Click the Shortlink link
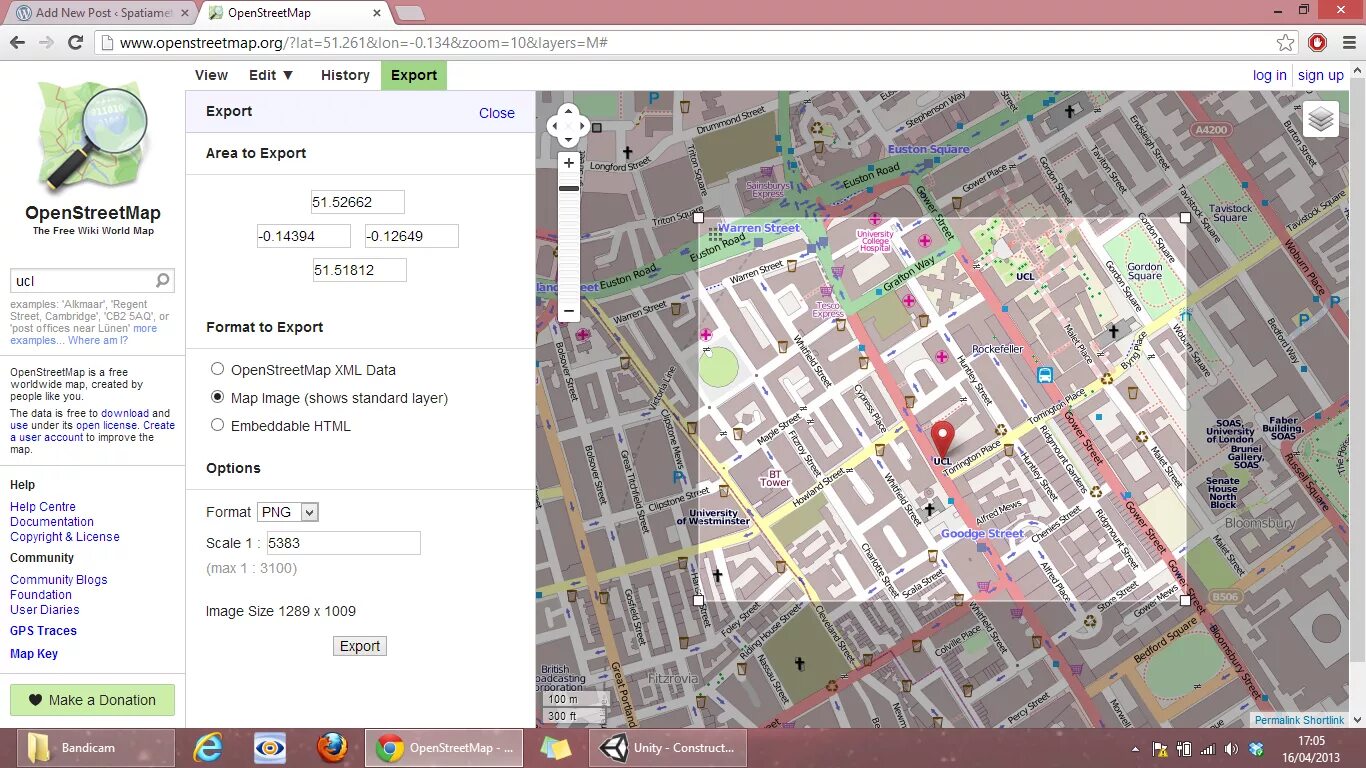Screen dimensions: 1366x768 point(1323,721)
